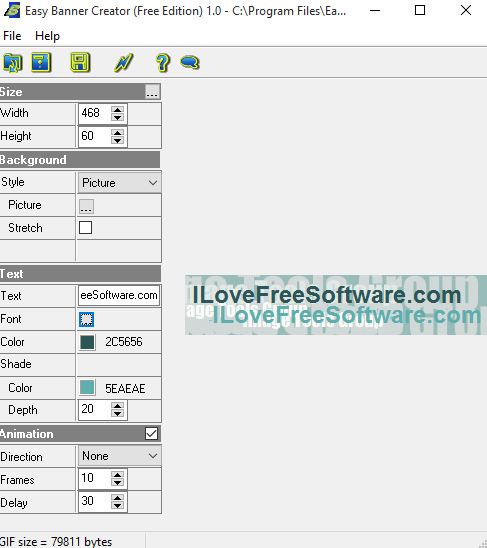Open the Font selection button
The width and height of the screenshot is (487, 548).
86,319
